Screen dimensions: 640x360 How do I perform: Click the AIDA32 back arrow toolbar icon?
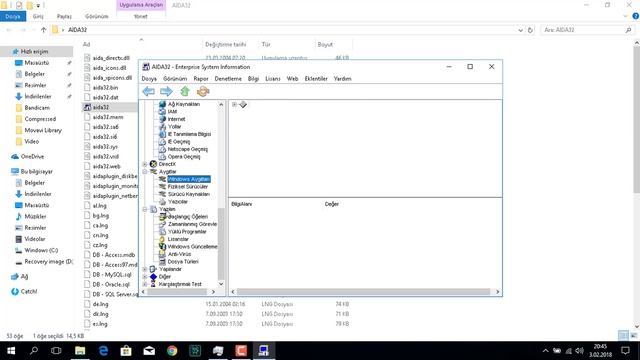click(148, 91)
